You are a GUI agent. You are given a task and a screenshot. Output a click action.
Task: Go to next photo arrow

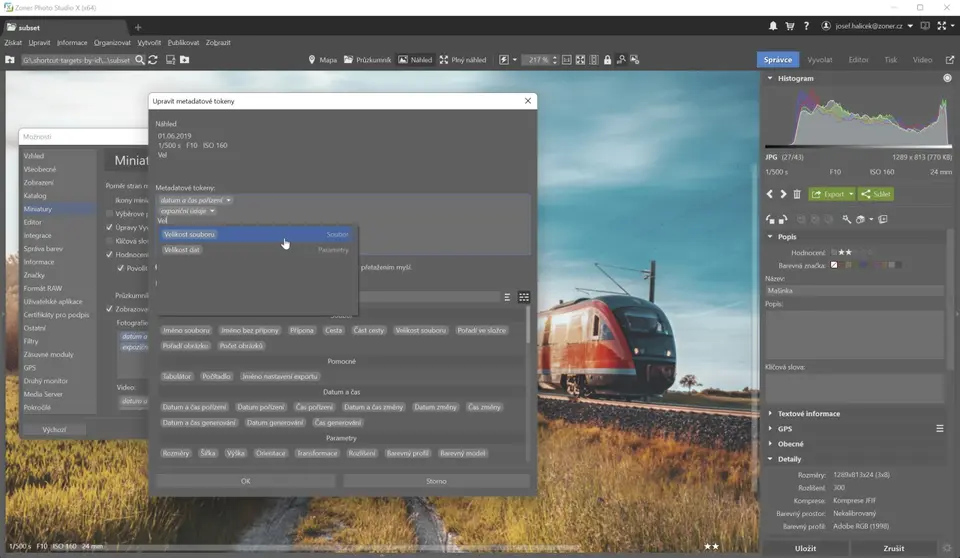[x=783, y=194]
